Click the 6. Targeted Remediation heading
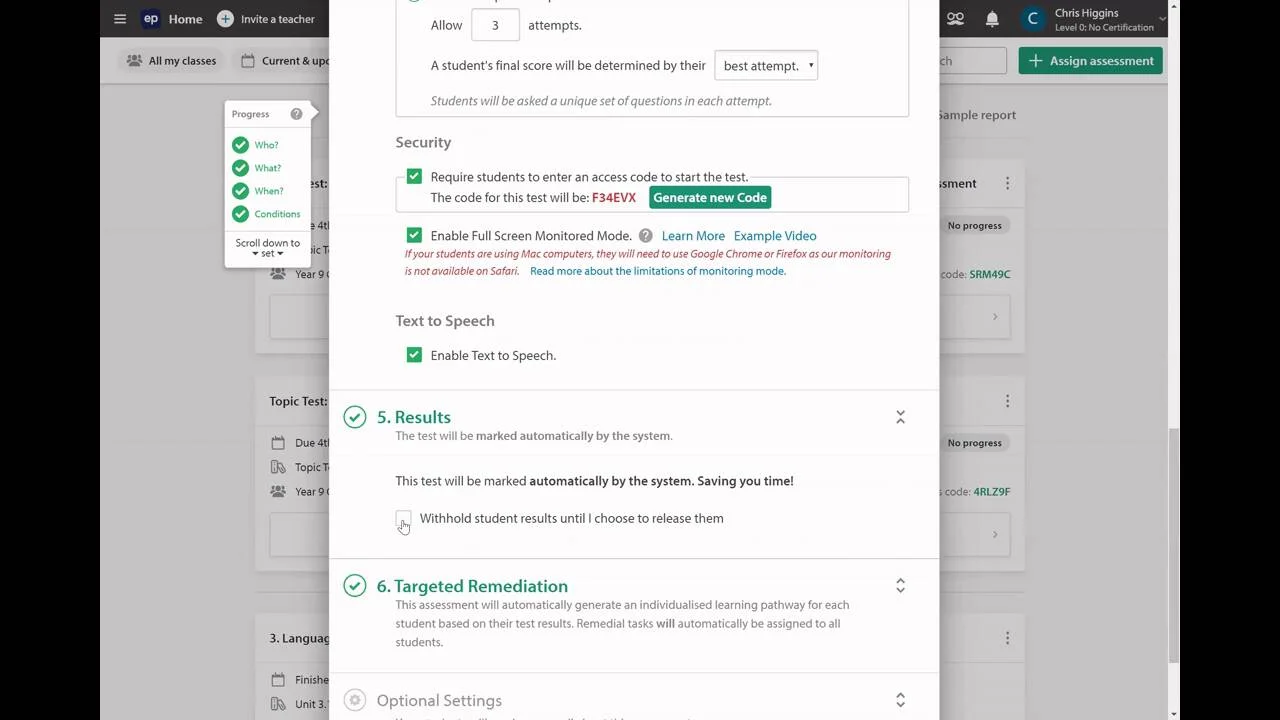This screenshot has width=1280, height=720. (472, 586)
